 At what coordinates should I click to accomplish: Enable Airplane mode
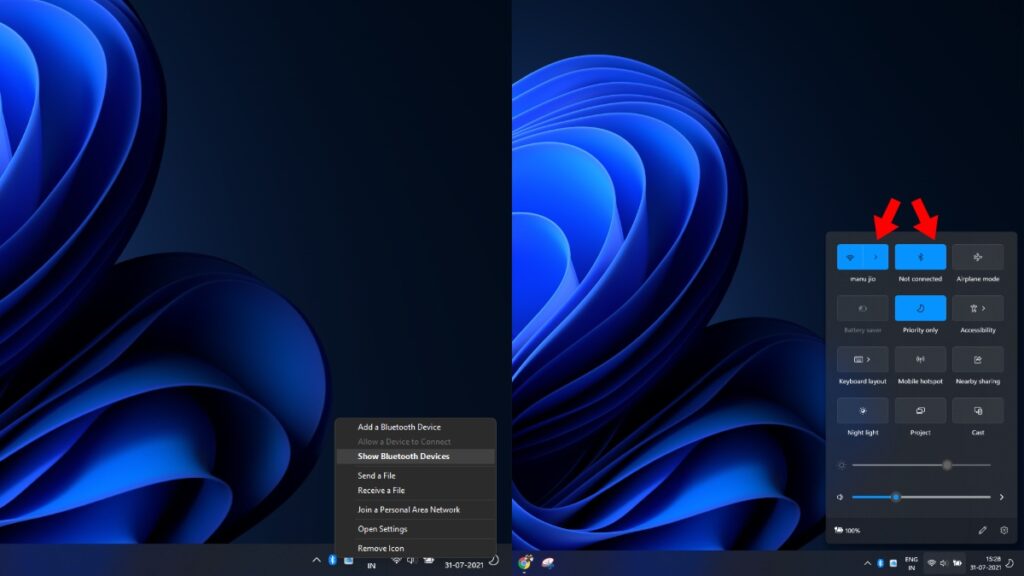pos(977,255)
